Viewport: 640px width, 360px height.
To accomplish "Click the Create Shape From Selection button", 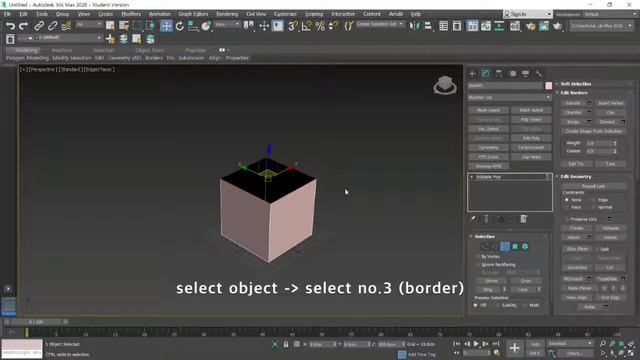I will click(593, 131).
